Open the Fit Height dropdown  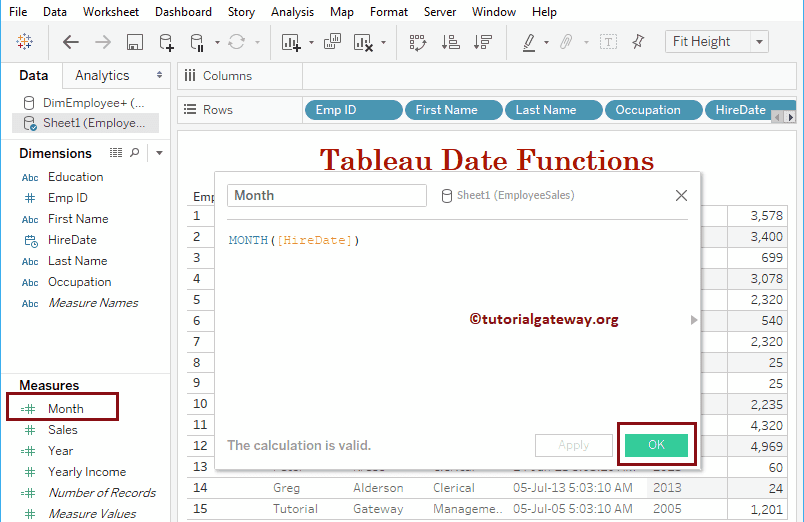click(x=716, y=42)
